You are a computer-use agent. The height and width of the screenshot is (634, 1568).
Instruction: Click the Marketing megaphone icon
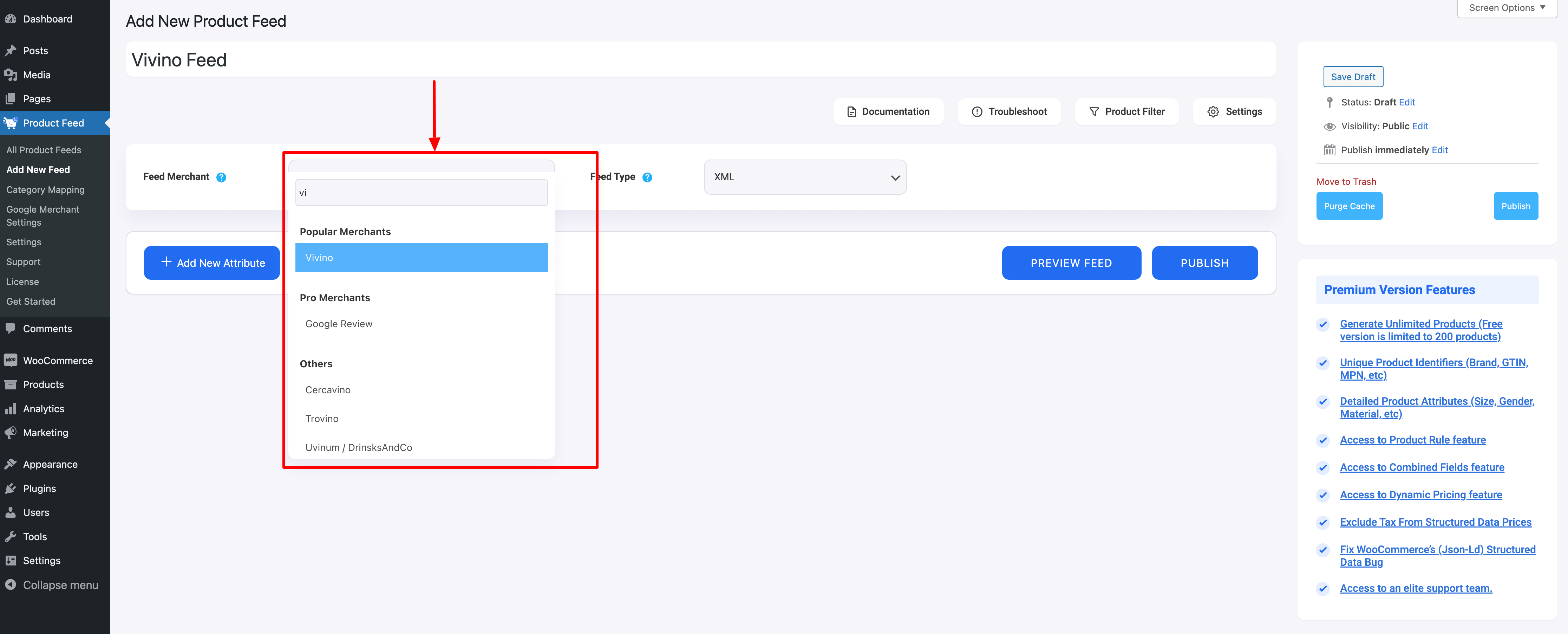pyautogui.click(x=10, y=432)
